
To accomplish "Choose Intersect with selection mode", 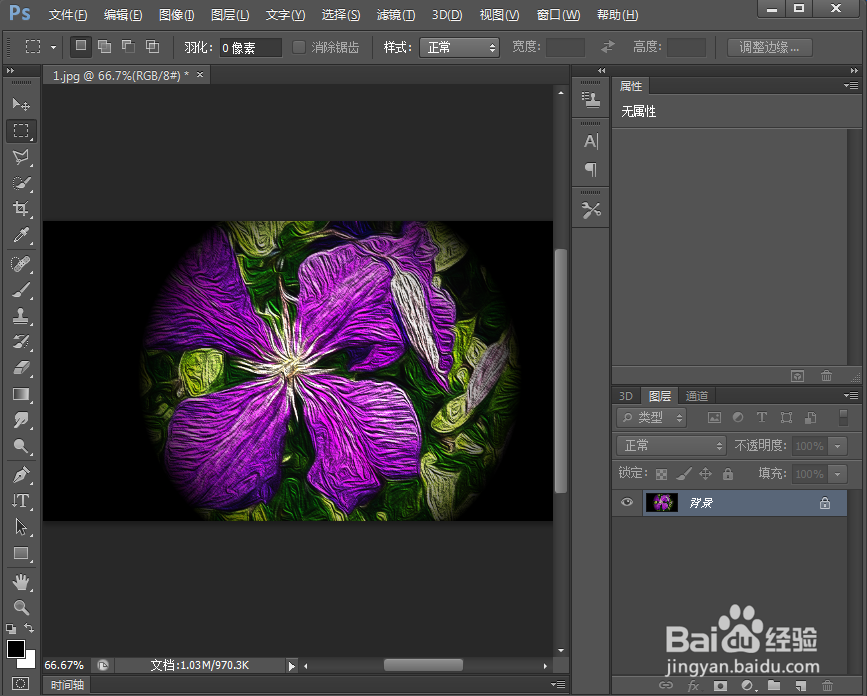I will point(153,47).
